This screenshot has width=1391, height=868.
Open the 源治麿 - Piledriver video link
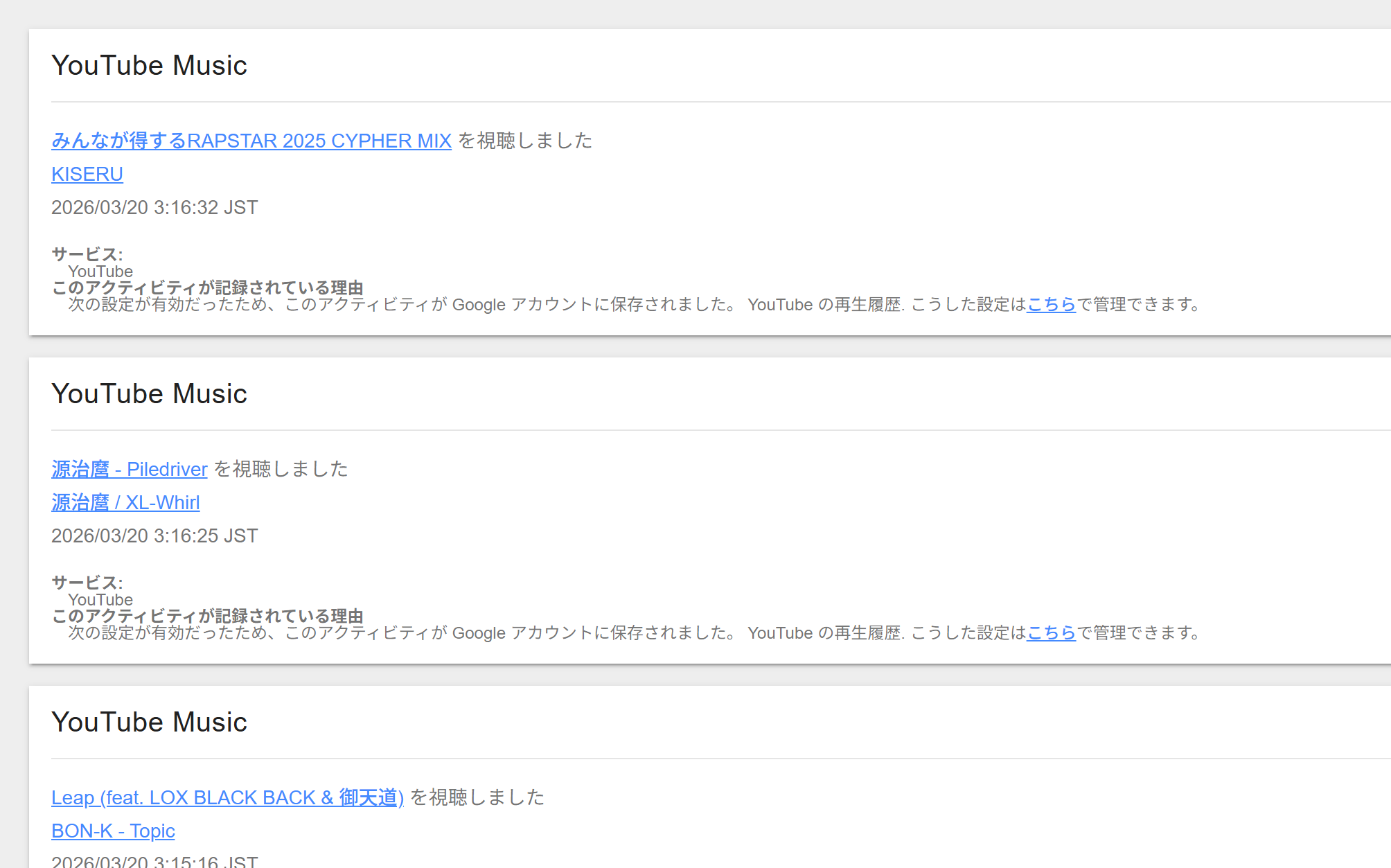point(129,469)
